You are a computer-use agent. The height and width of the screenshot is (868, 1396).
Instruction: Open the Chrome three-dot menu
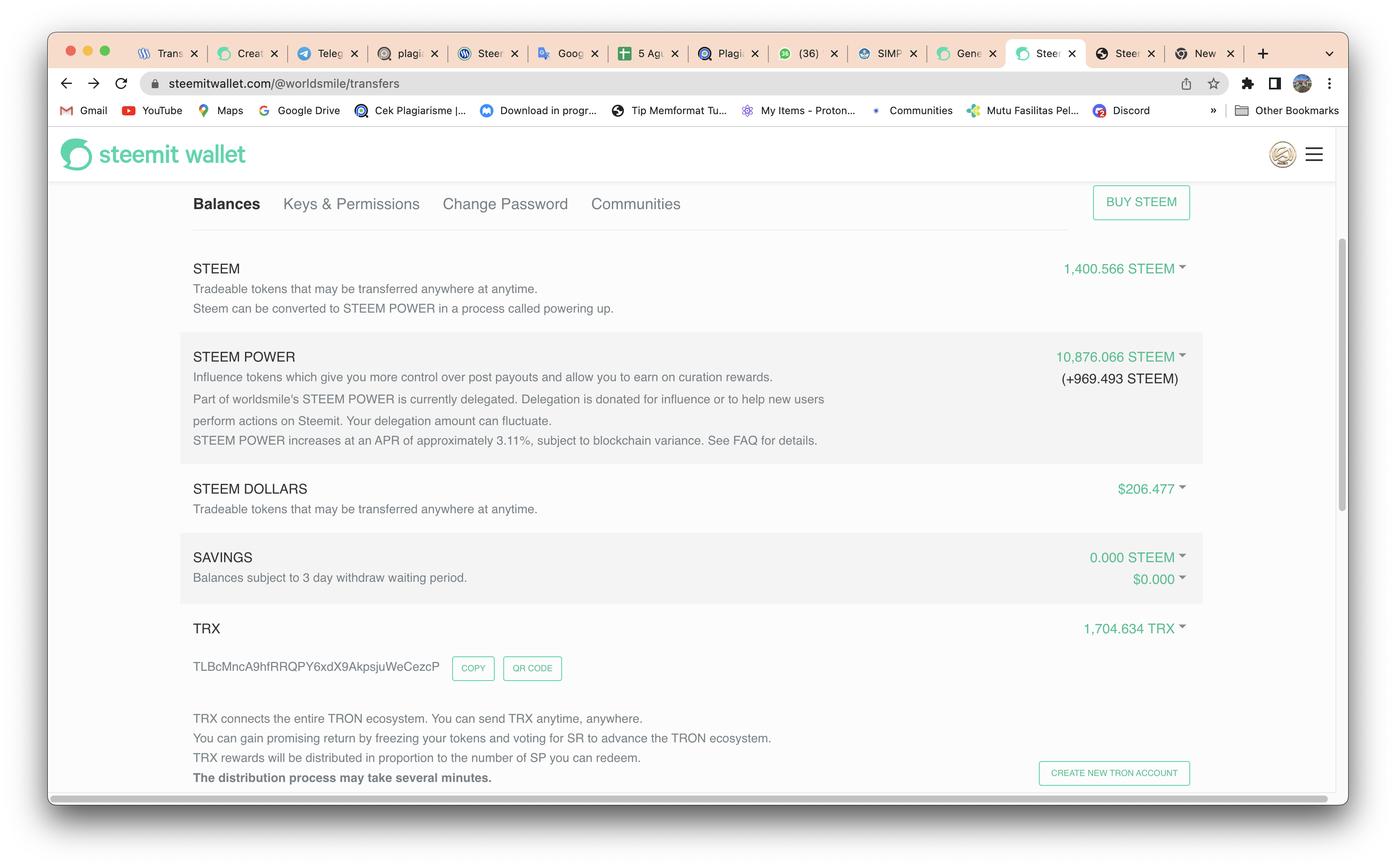pos(1330,84)
